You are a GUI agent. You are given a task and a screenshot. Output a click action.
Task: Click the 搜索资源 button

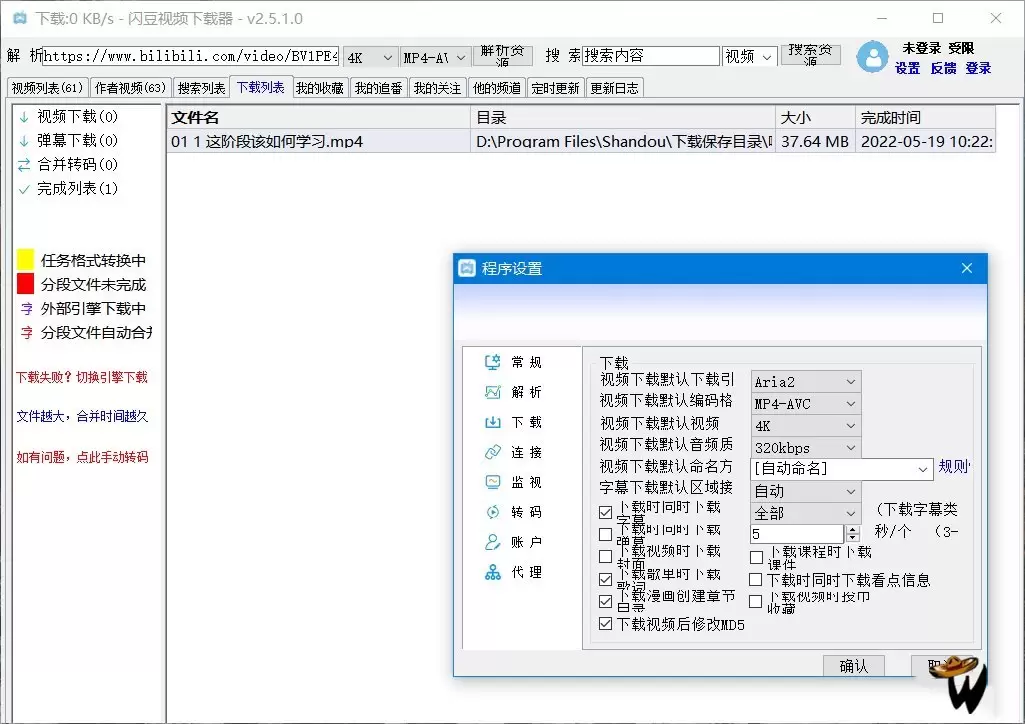tap(811, 55)
